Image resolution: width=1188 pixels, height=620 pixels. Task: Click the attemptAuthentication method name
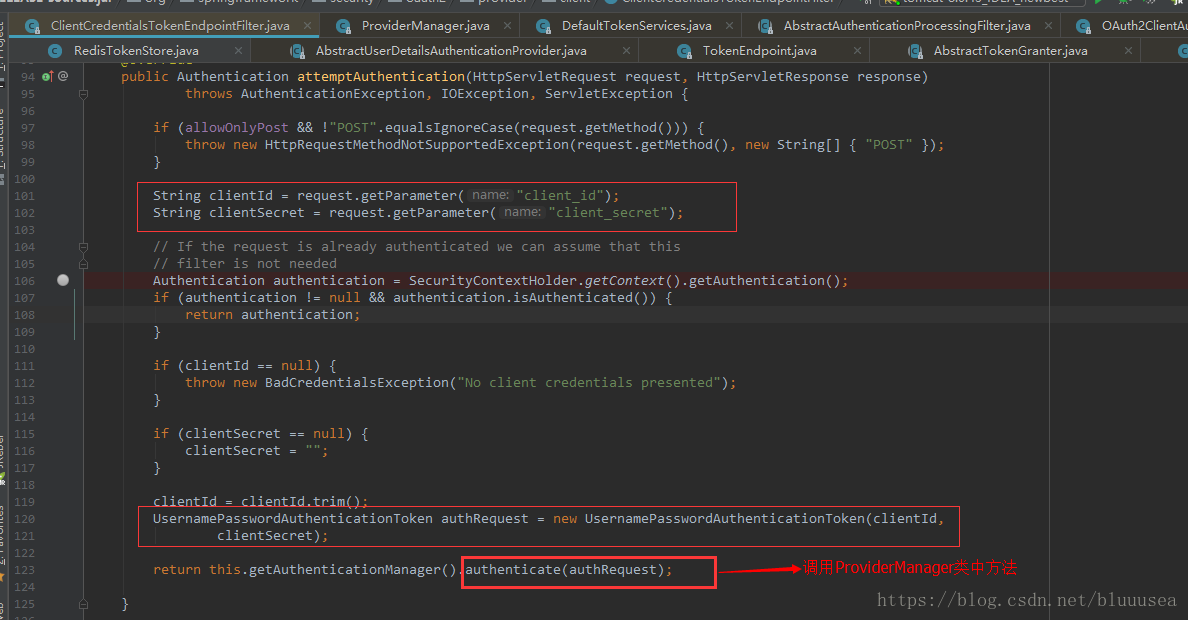pyautogui.click(x=381, y=77)
